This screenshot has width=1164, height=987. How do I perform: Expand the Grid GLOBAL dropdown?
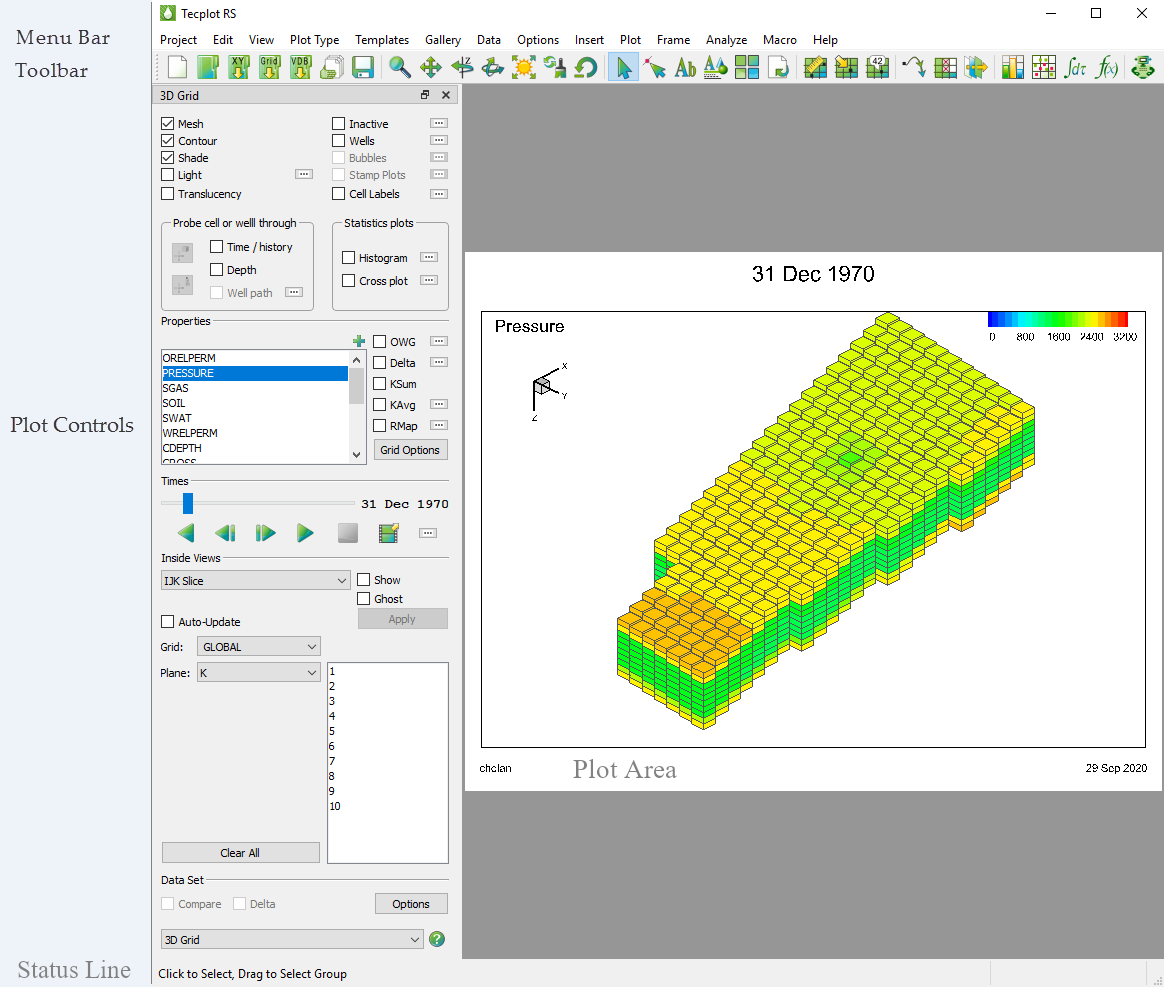tap(258, 647)
